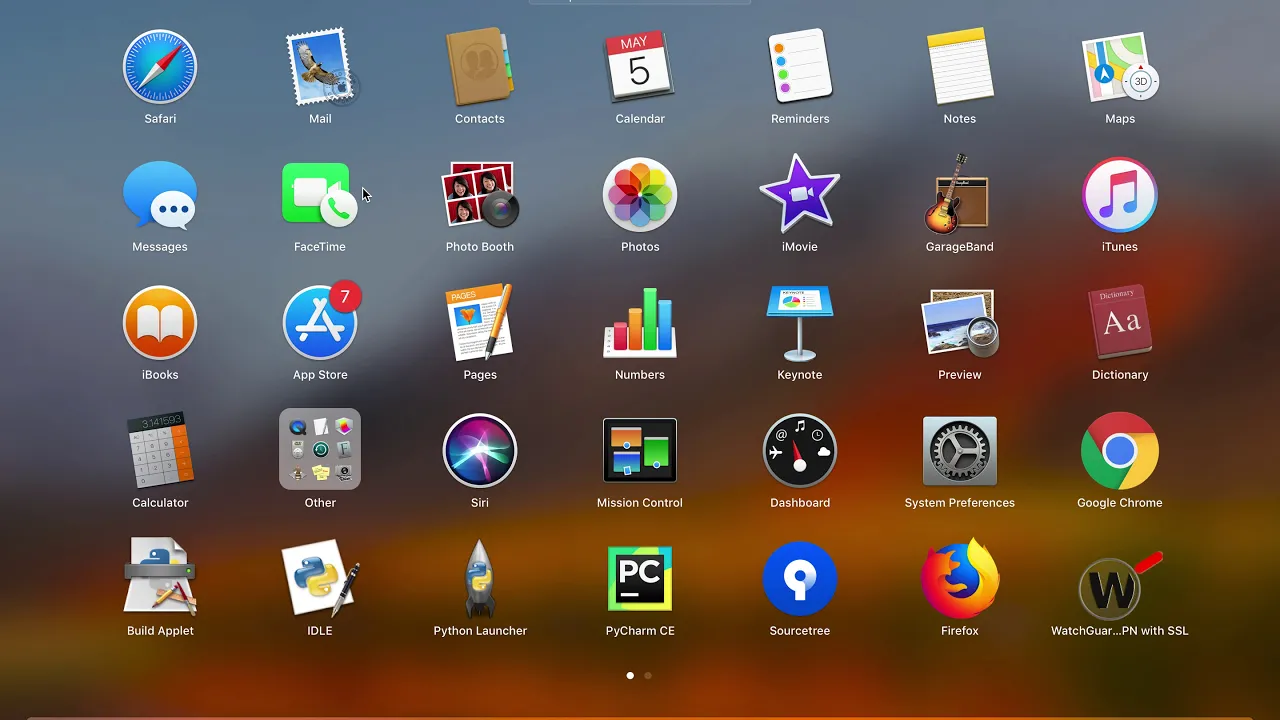Open the Notes app

[960, 67]
